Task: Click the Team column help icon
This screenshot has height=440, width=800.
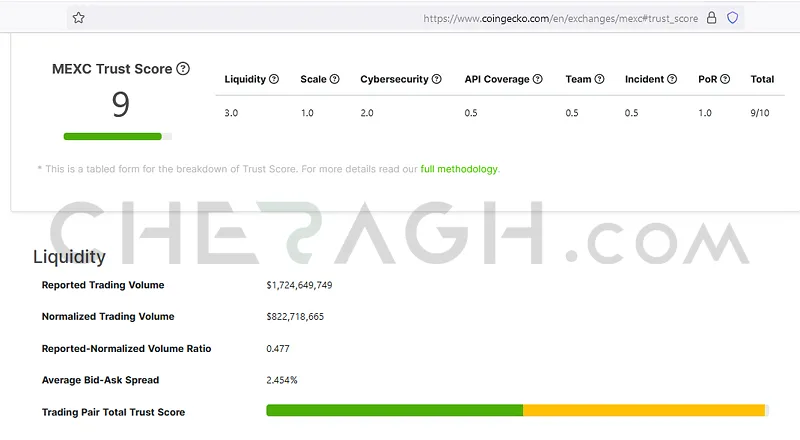Action: [x=600, y=79]
